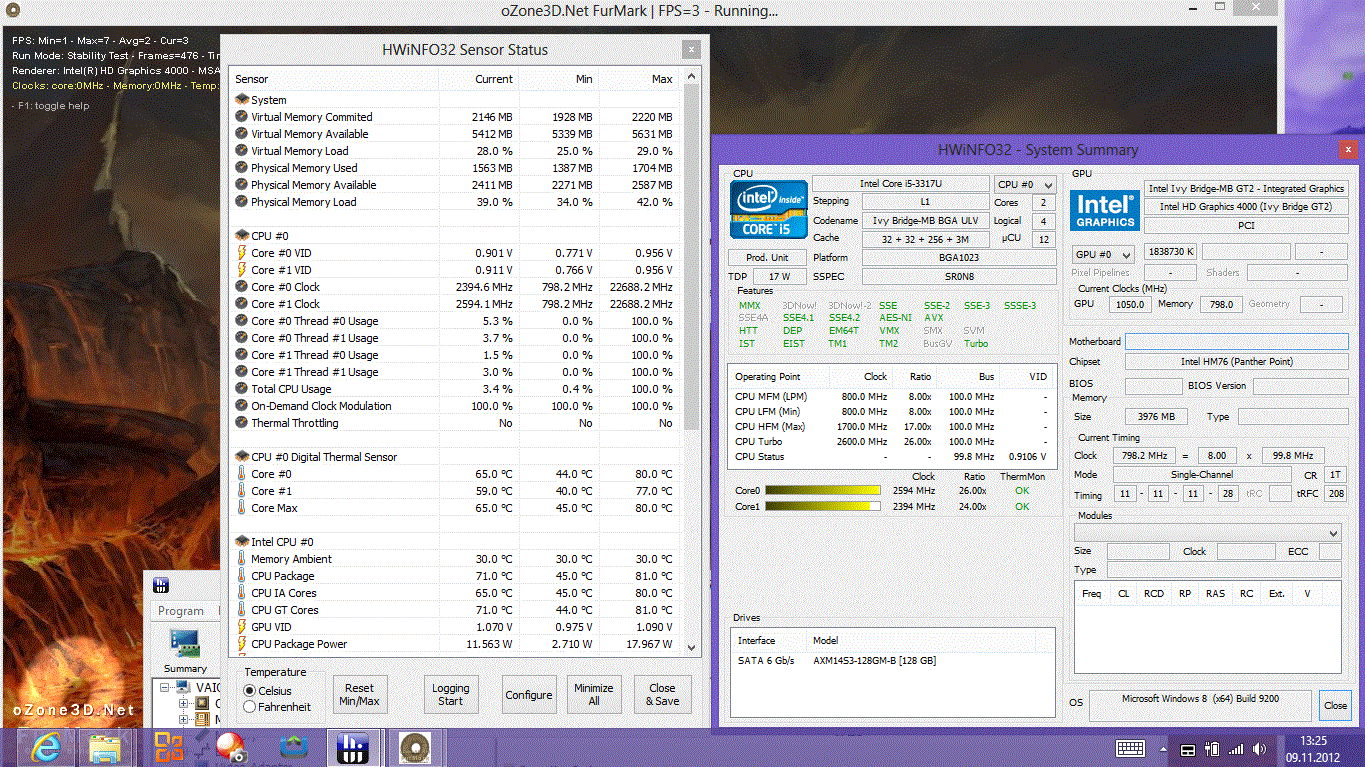
Task: Open the on-screen touch keyboard
Action: pos(1131,749)
